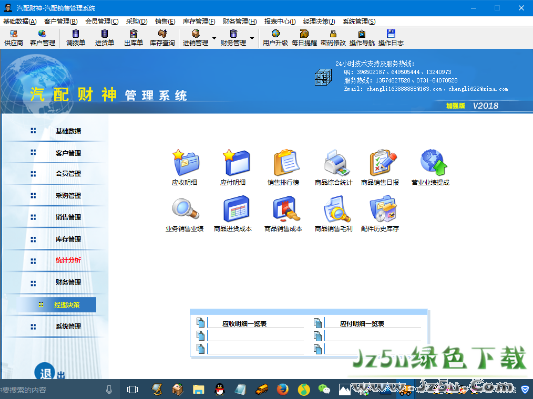Viewport: 533px width, 399px height.
Task: Open the 基础数据(A) menu
Action: click(20, 21)
